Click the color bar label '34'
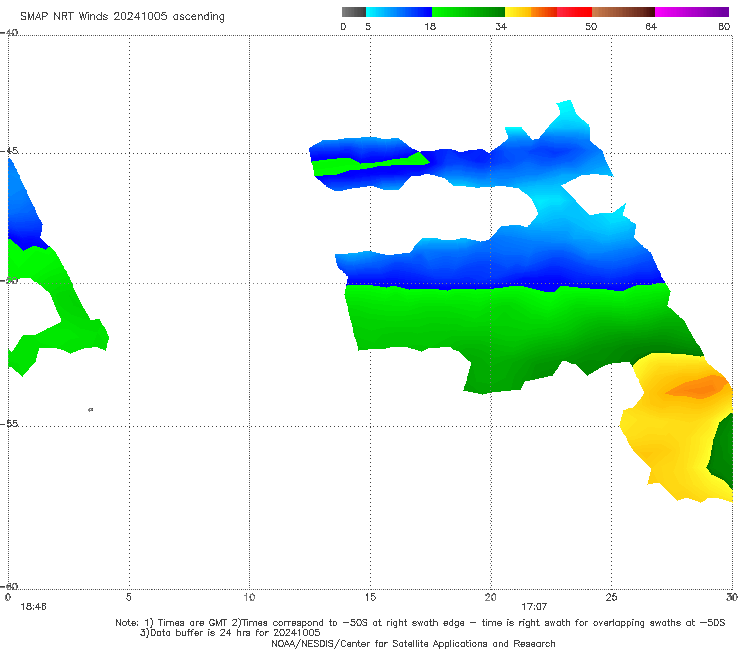The height and width of the screenshot is (650, 740). [501, 26]
